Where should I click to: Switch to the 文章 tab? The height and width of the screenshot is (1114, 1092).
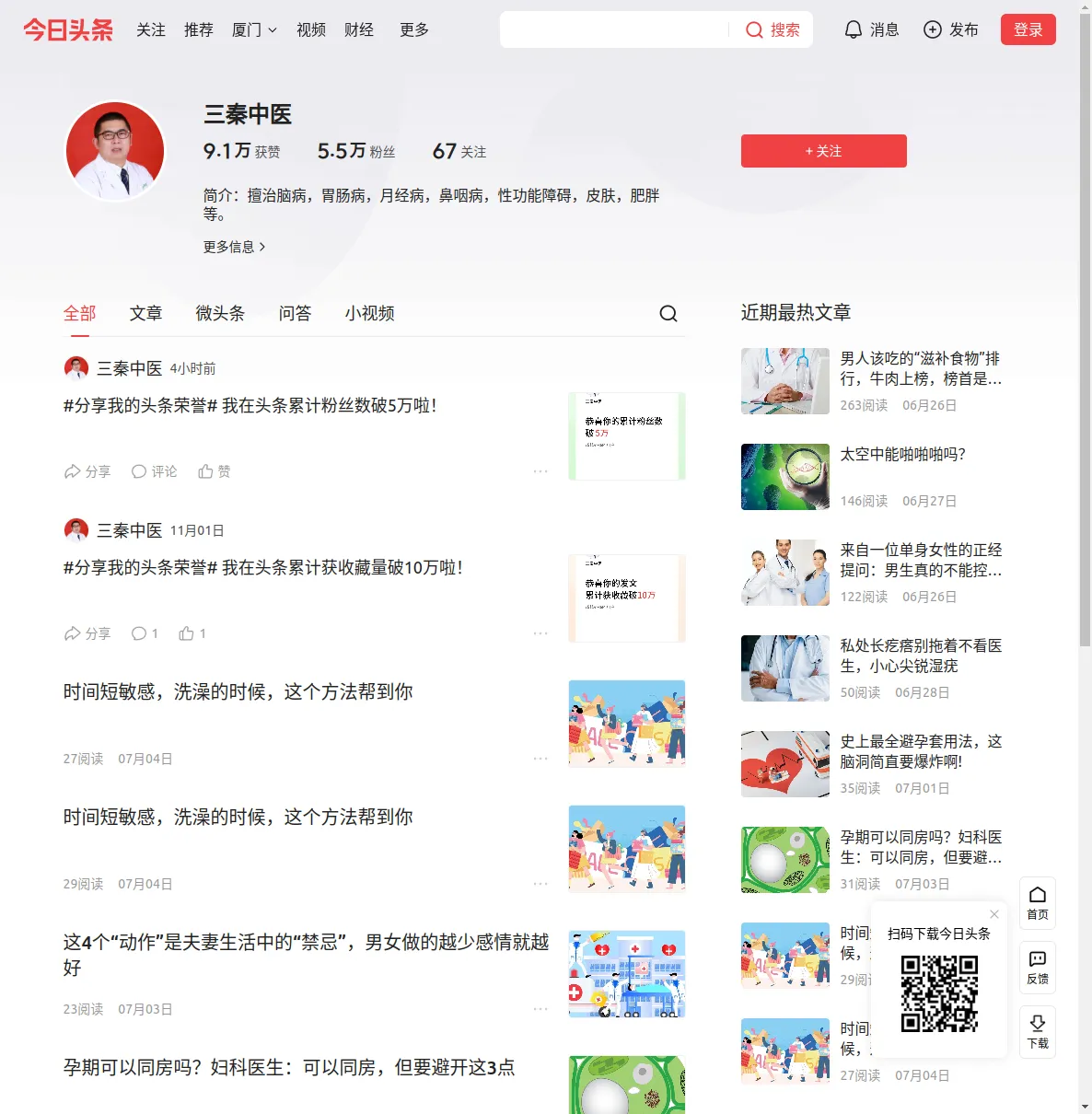coord(145,313)
